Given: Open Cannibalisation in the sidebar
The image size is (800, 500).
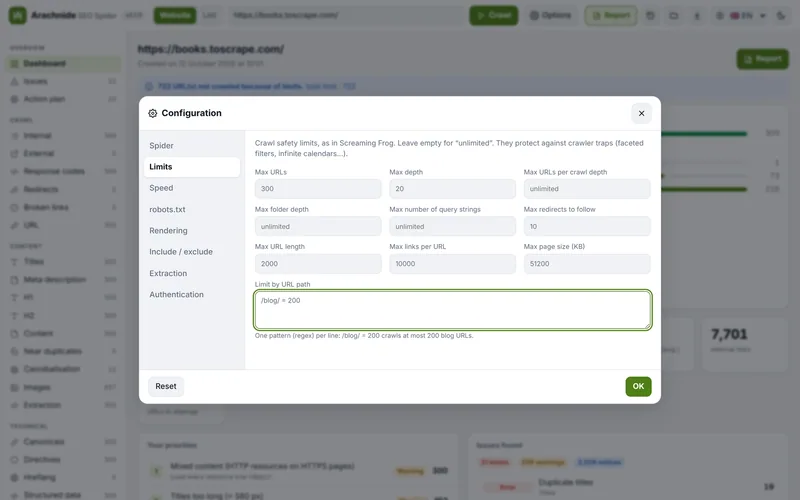Looking at the screenshot, I should [64, 369].
